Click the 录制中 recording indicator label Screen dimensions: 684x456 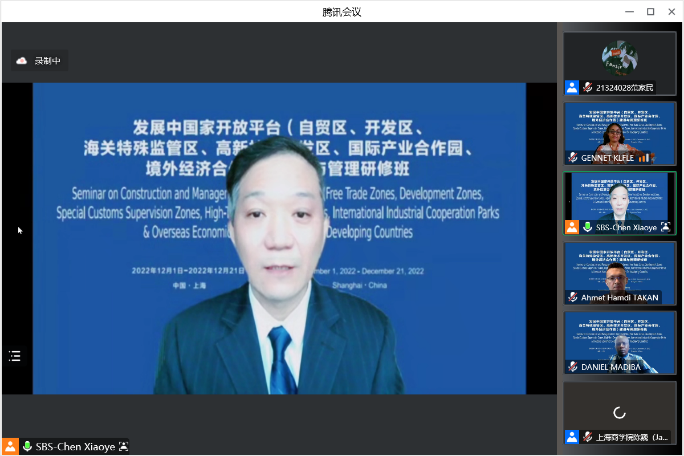pos(48,61)
